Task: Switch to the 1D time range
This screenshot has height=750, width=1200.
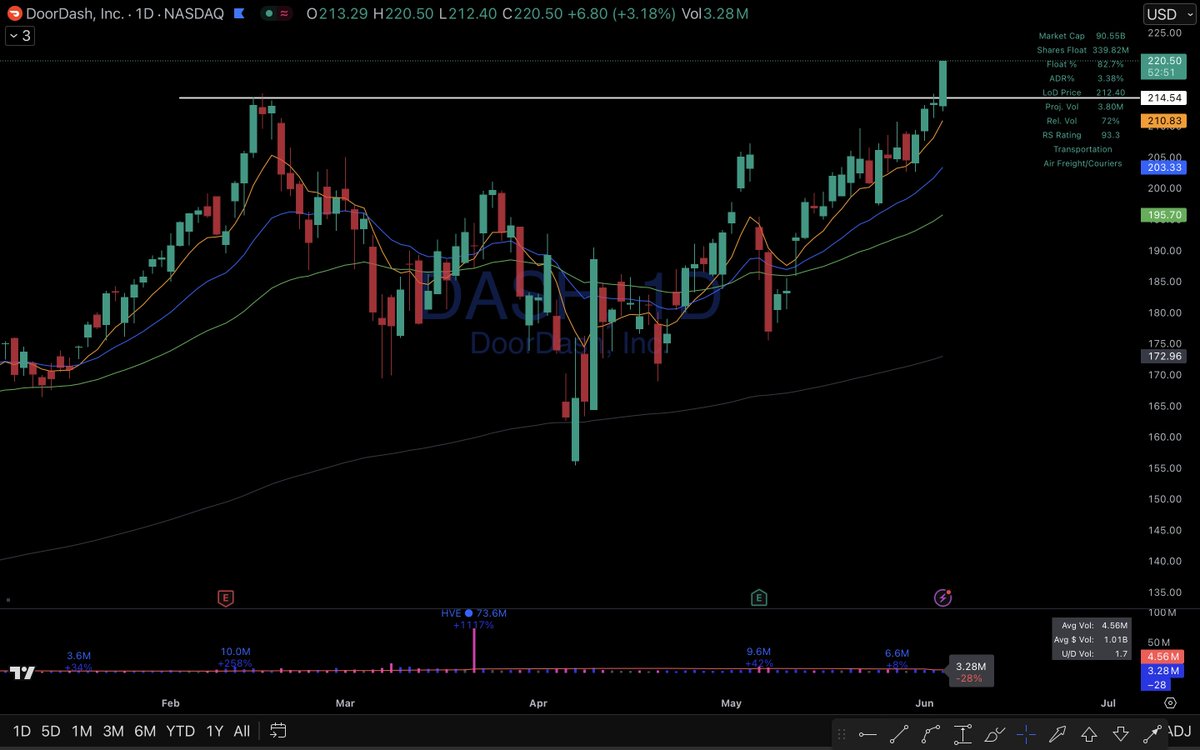Action: coord(21,732)
